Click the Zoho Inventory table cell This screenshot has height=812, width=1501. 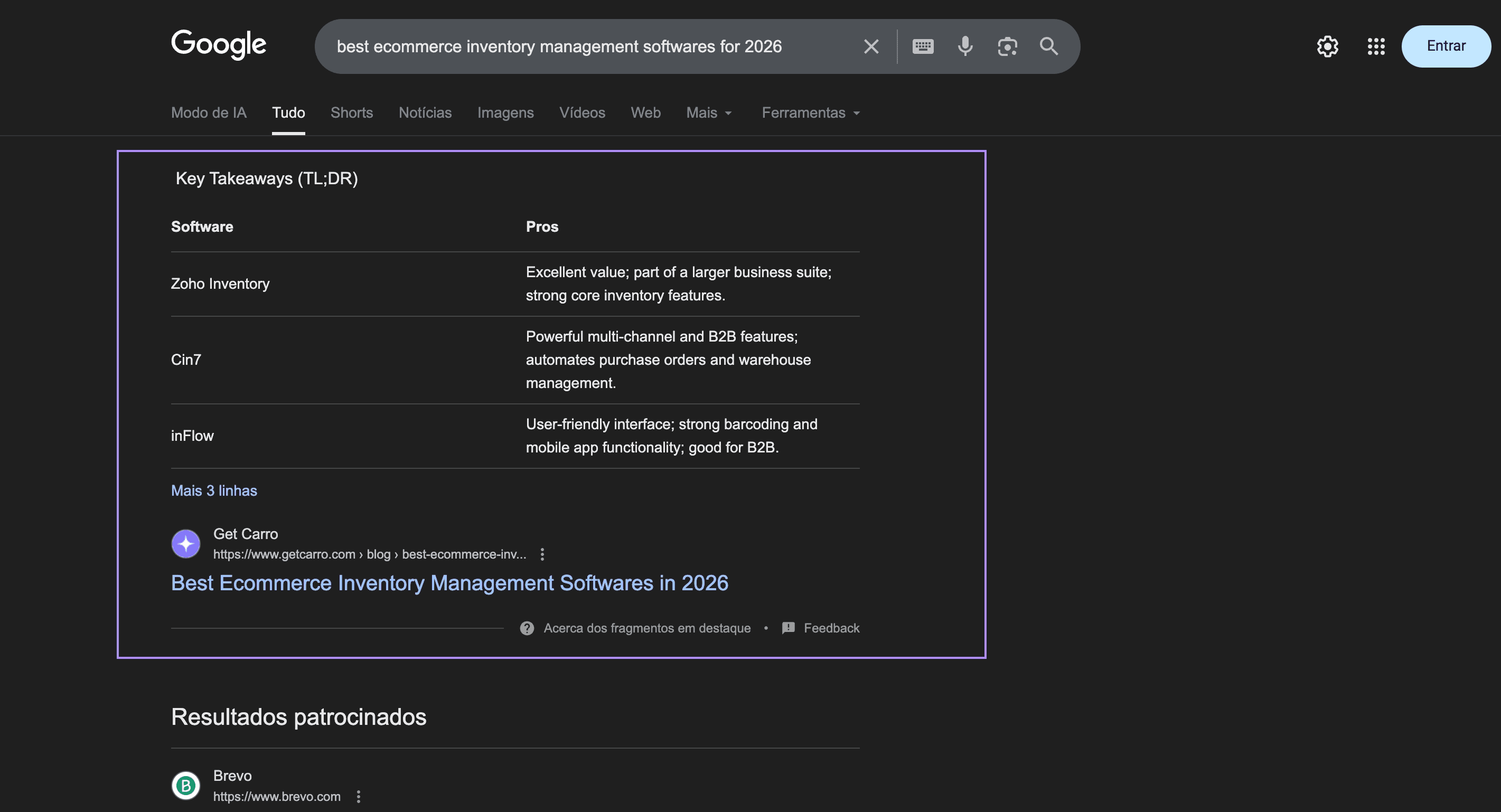pyautogui.click(x=220, y=284)
